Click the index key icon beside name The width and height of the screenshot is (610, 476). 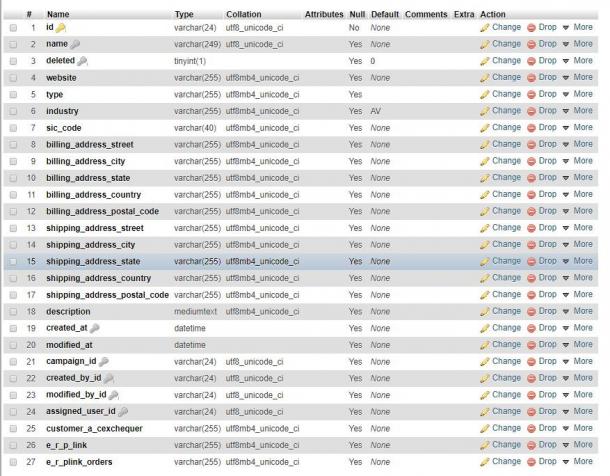click(x=75, y=44)
